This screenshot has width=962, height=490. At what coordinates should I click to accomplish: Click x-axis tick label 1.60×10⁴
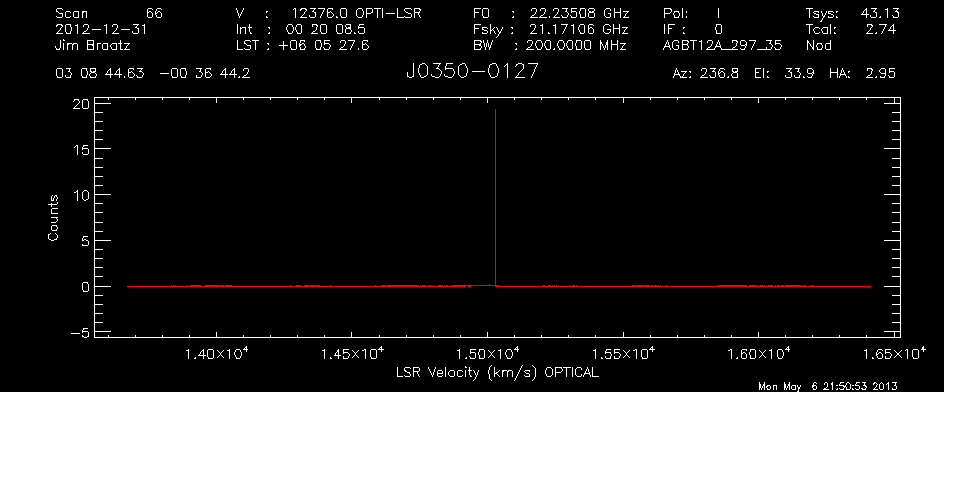click(759, 354)
